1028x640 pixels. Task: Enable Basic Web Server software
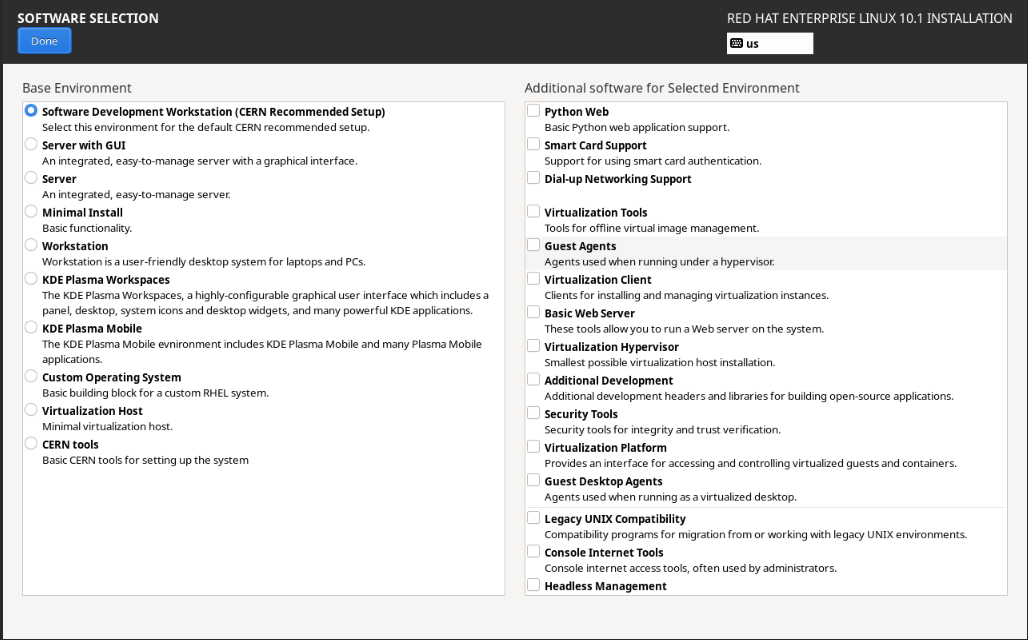click(x=533, y=311)
